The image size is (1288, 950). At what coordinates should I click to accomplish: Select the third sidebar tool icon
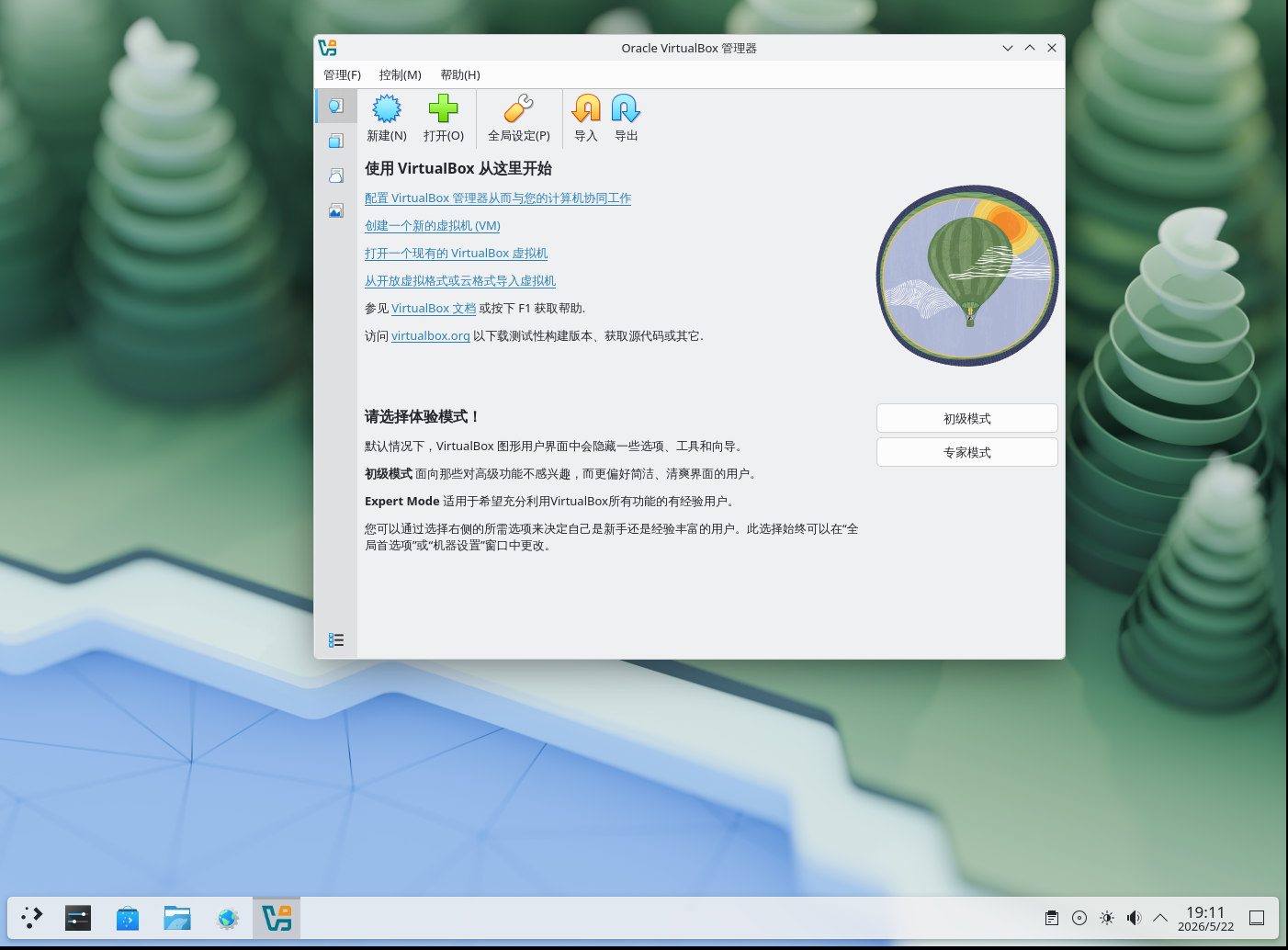pos(336,175)
